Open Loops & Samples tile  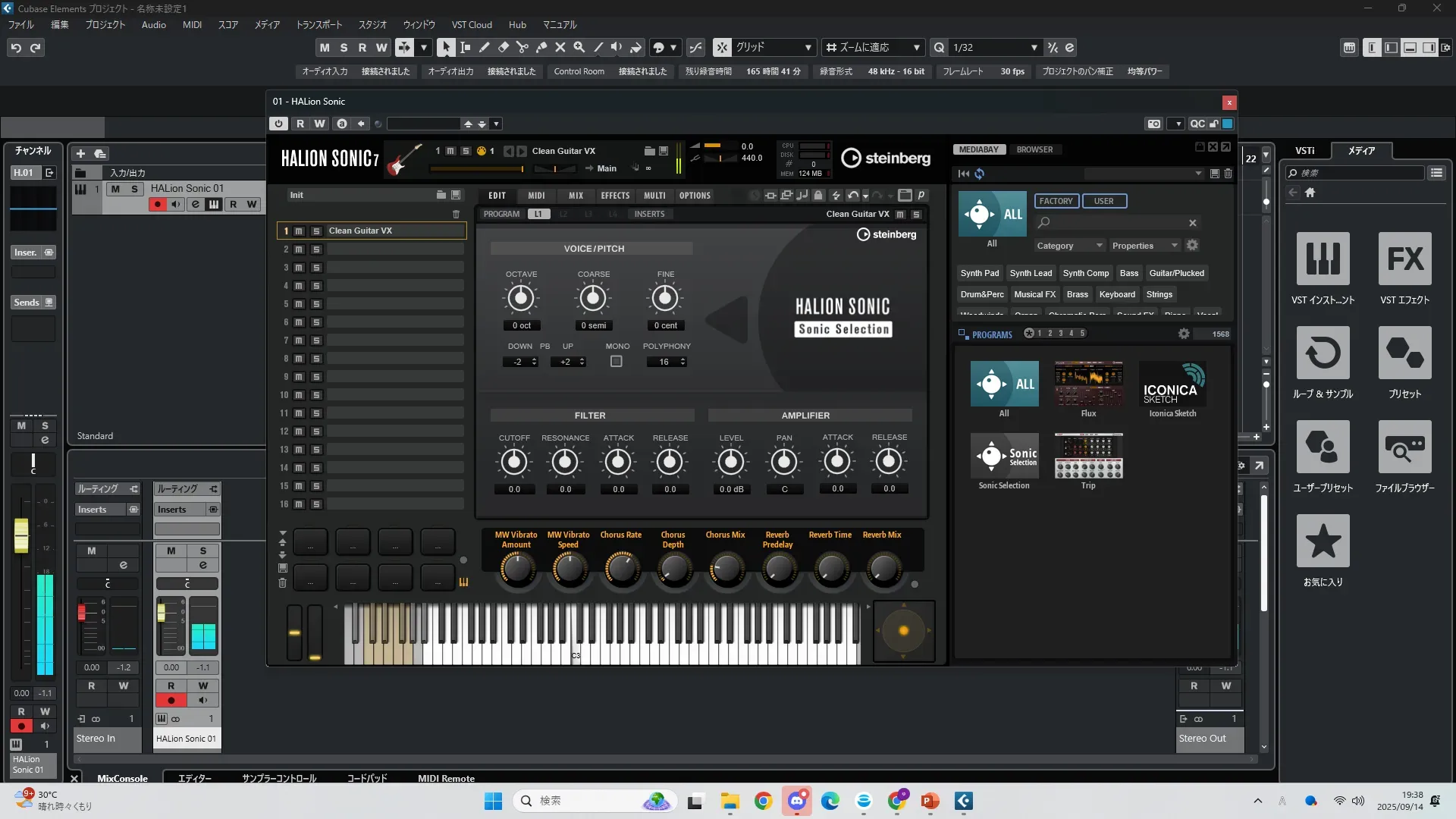[1323, 353]
